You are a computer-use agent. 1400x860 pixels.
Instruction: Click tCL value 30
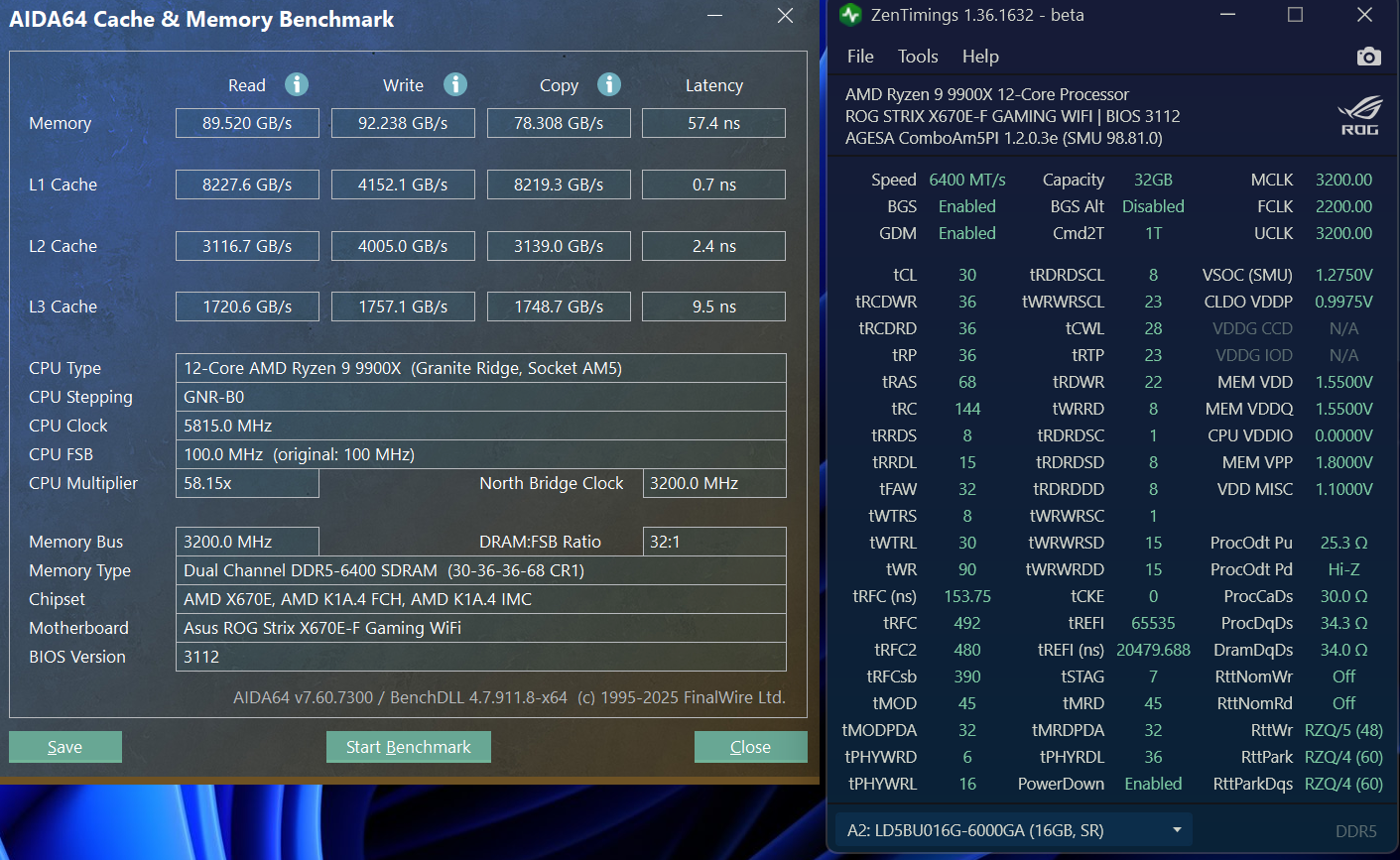(967, 275)
